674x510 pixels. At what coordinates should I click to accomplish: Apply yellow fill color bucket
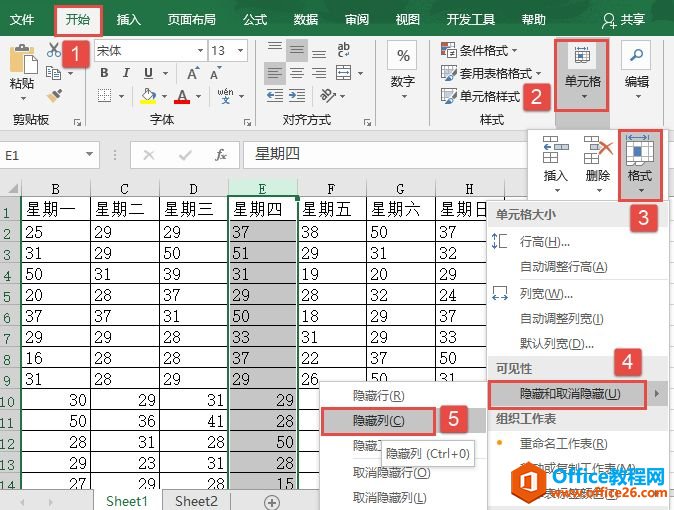click(x=148, y=95)
